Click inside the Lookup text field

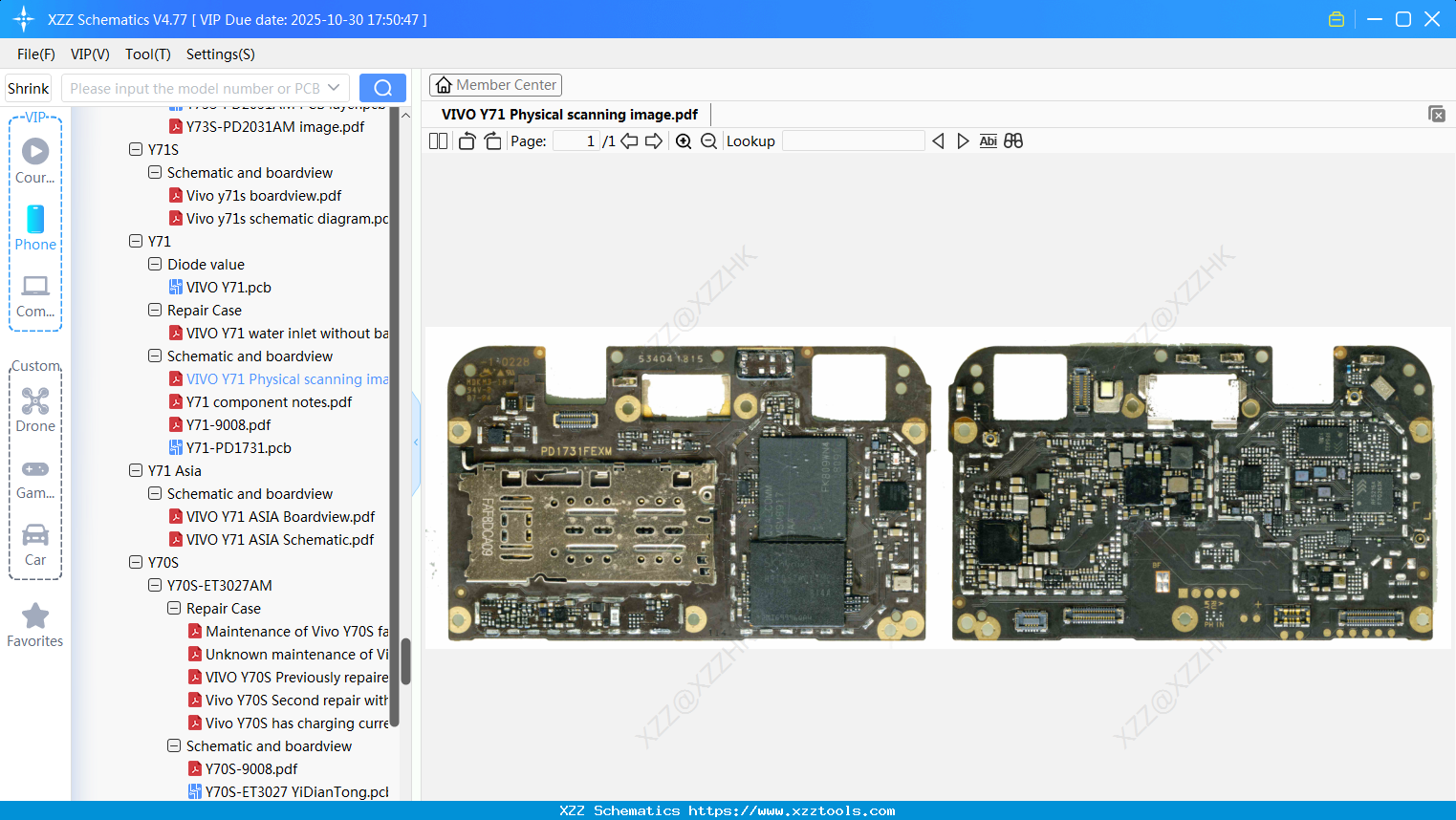point(853,140)
